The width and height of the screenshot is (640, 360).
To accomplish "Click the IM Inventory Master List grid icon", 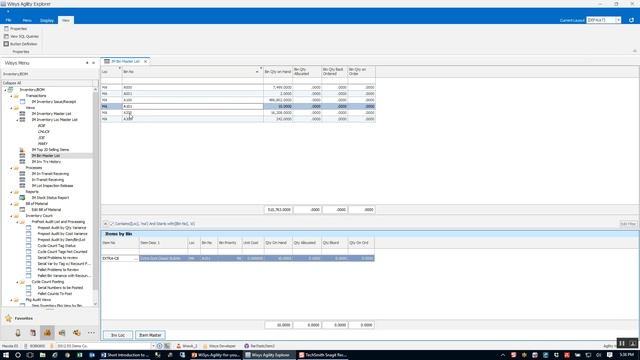I will coord(22,113).
